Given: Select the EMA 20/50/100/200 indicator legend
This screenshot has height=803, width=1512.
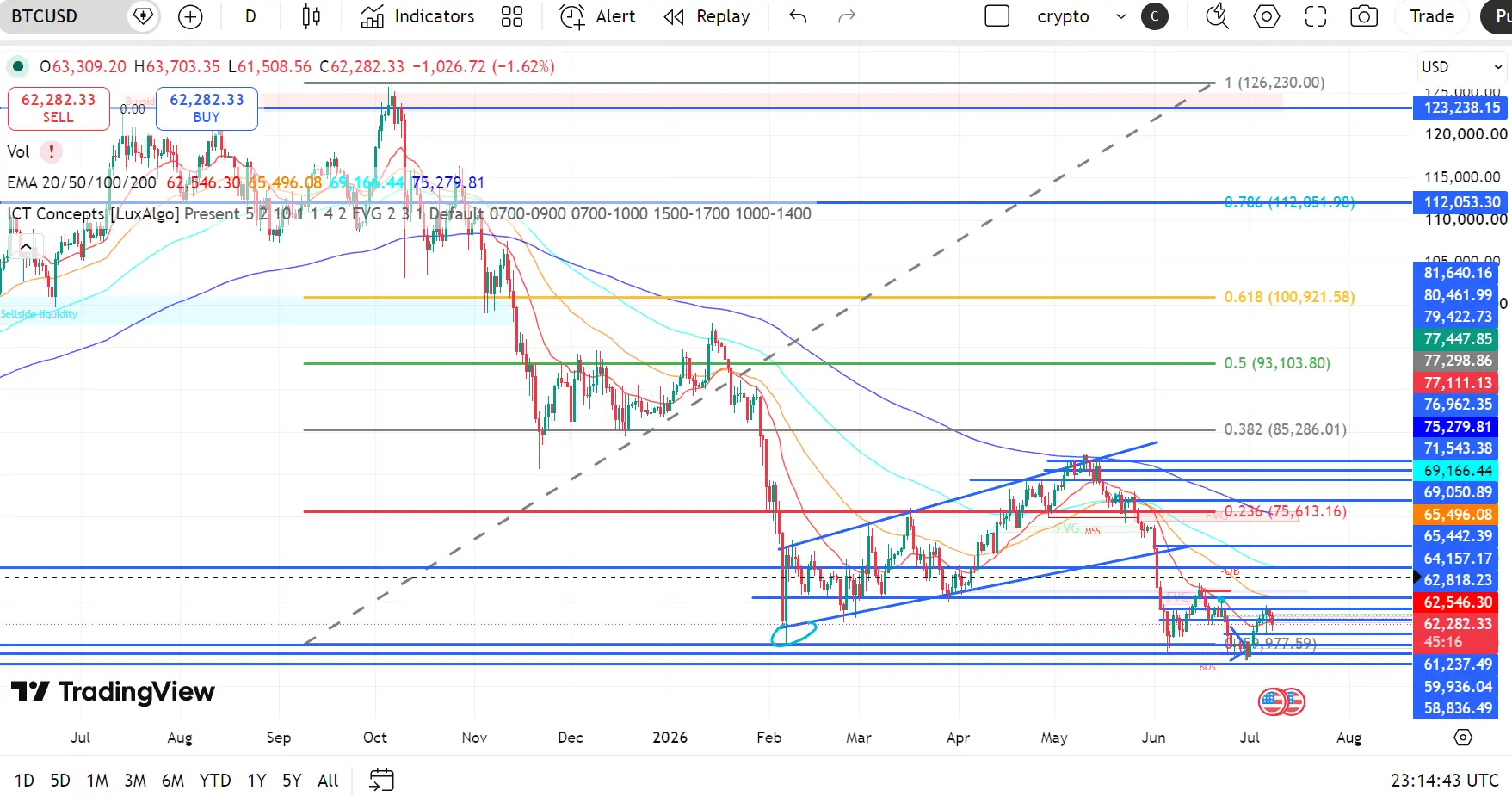Looking at the screenshot, I should coord(82,182).
